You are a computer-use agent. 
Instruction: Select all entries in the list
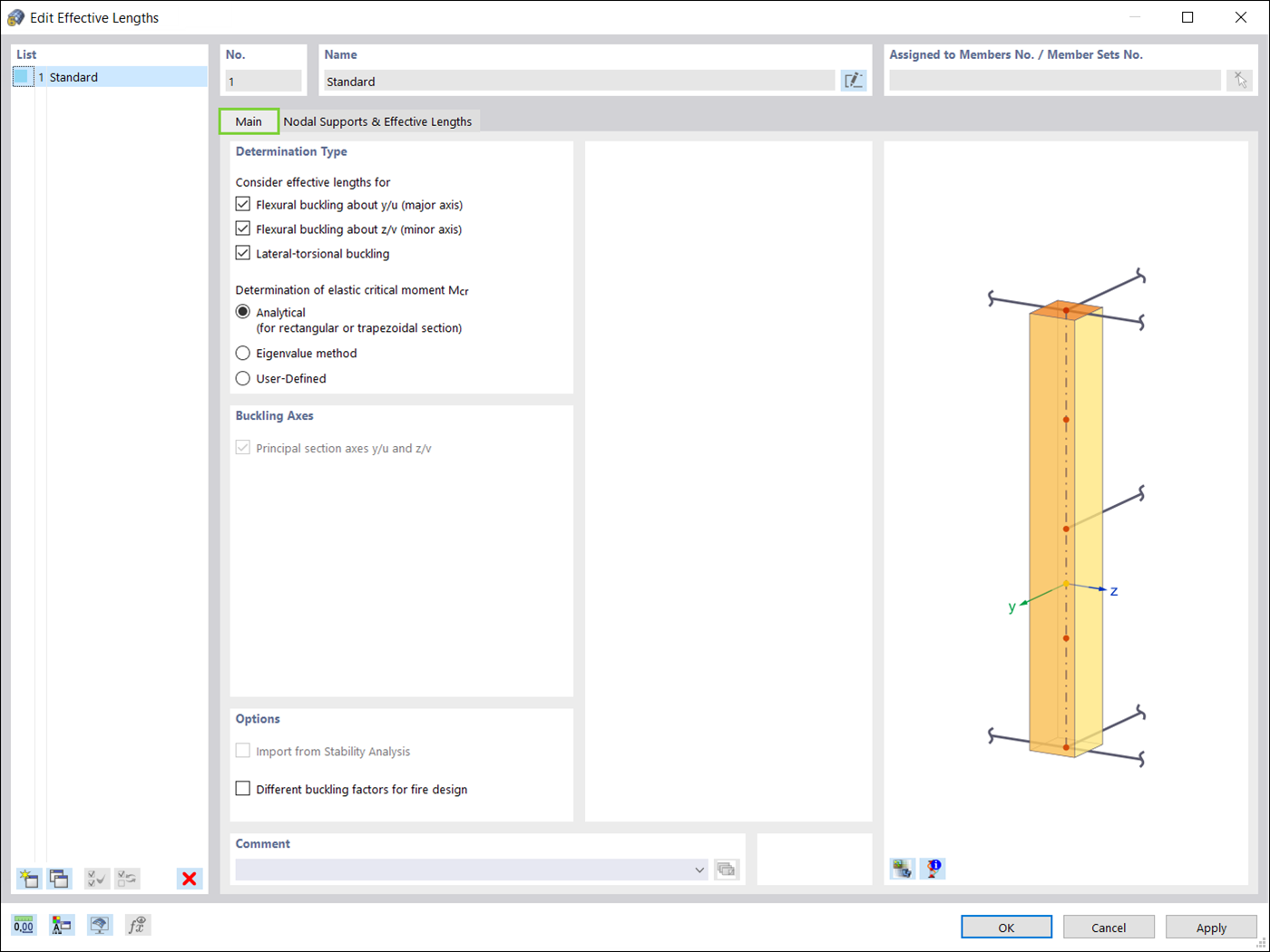click(96, 879)
